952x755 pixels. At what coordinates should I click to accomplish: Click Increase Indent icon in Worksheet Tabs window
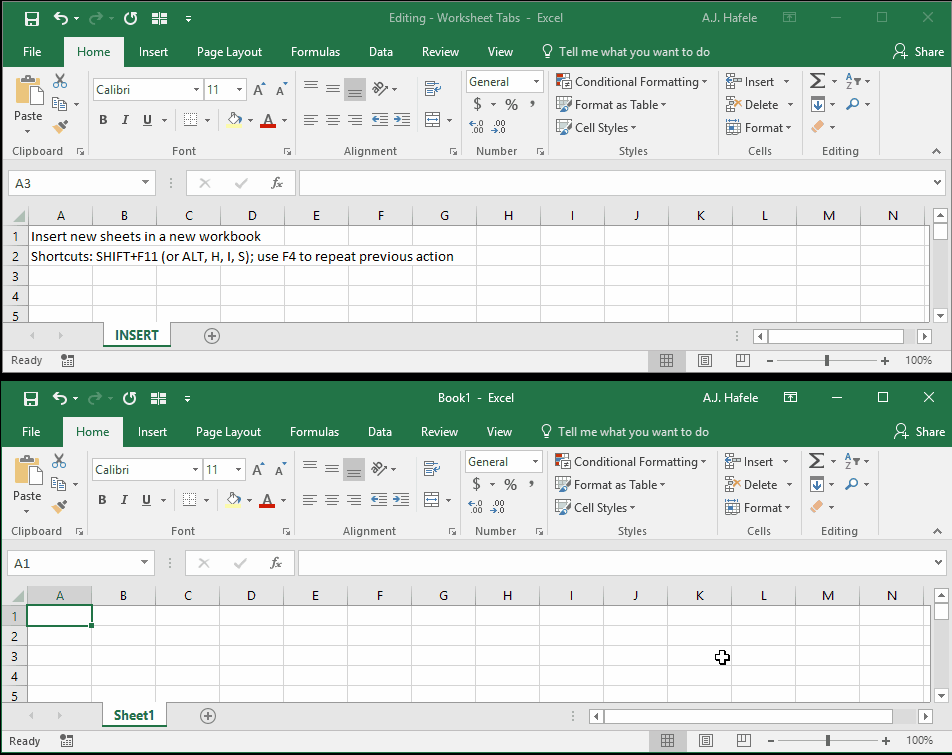(401, 120)
